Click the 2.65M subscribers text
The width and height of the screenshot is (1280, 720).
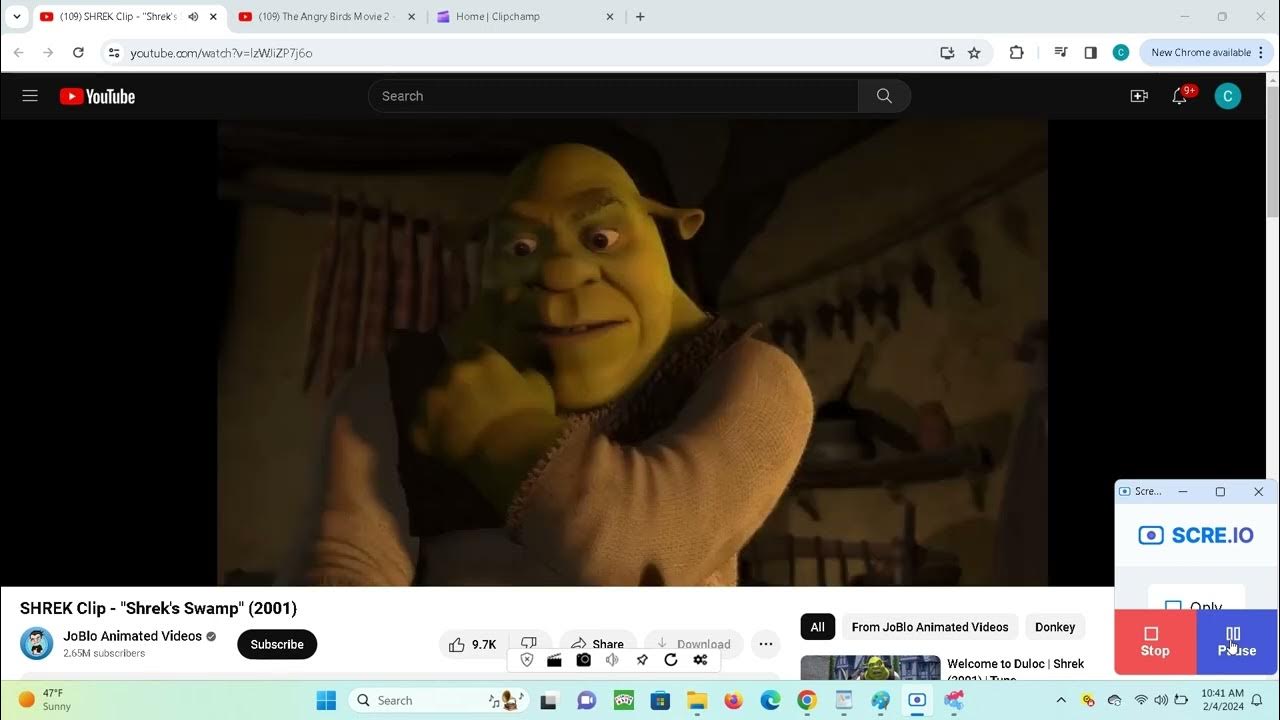click(x=104, y=653)
